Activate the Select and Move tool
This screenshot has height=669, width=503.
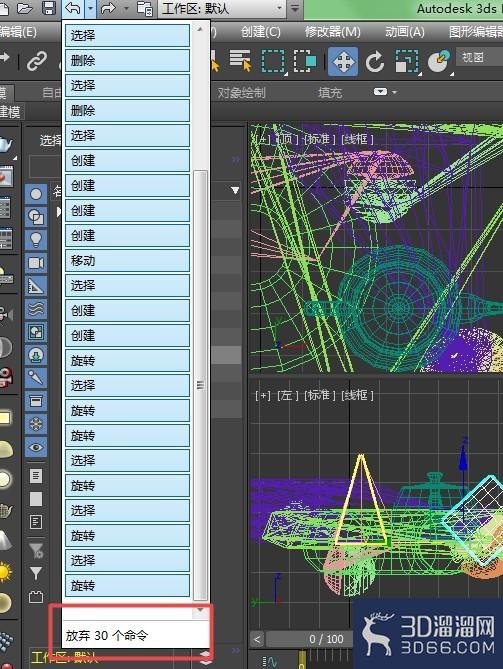[x=343, y=61]
